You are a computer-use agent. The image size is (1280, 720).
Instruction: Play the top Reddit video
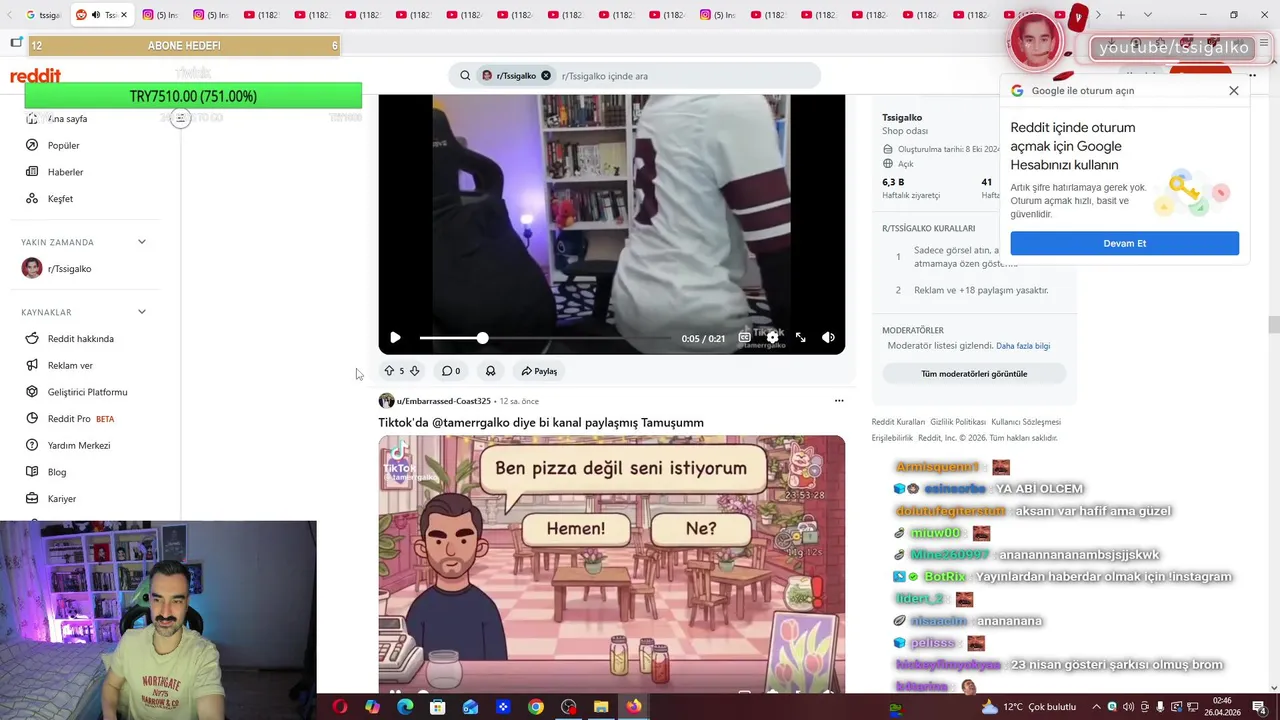395,338
